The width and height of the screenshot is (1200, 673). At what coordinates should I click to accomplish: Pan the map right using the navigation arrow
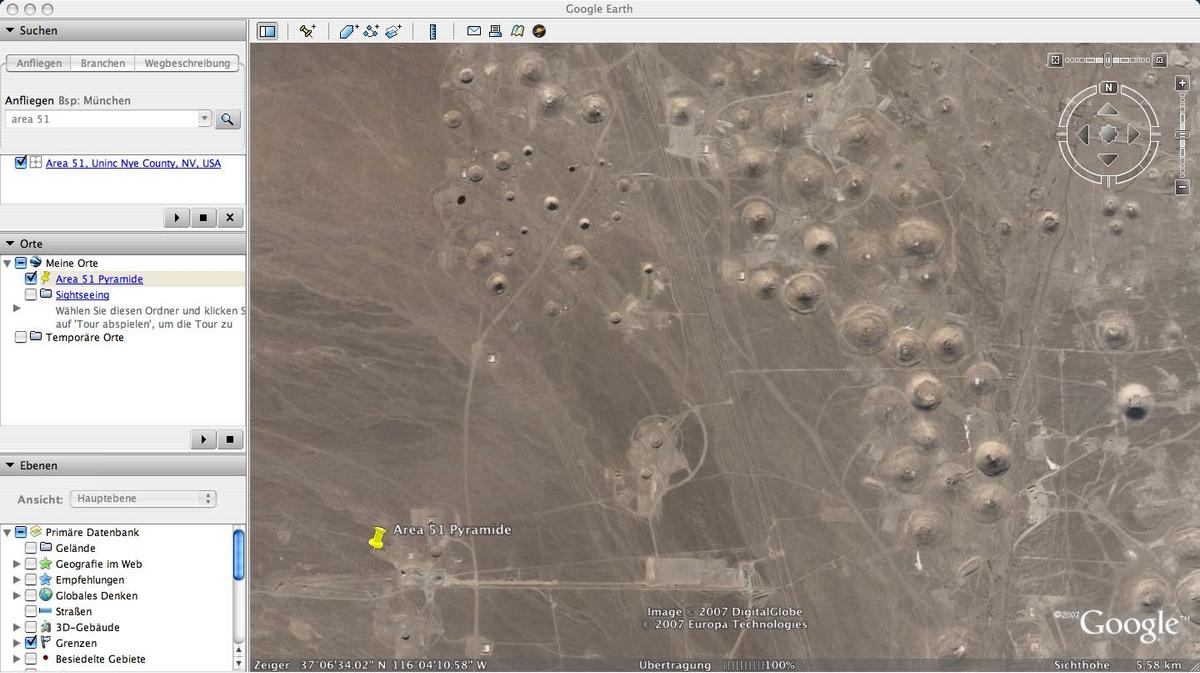click(x=1134, y=133)
